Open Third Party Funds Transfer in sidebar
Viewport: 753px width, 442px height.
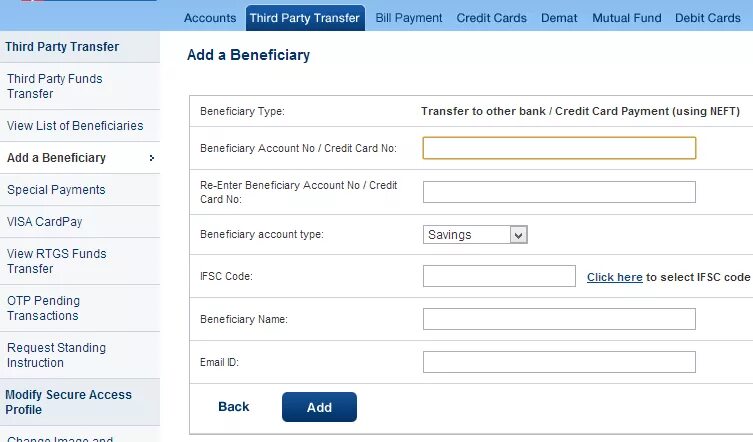pos(55,86)
